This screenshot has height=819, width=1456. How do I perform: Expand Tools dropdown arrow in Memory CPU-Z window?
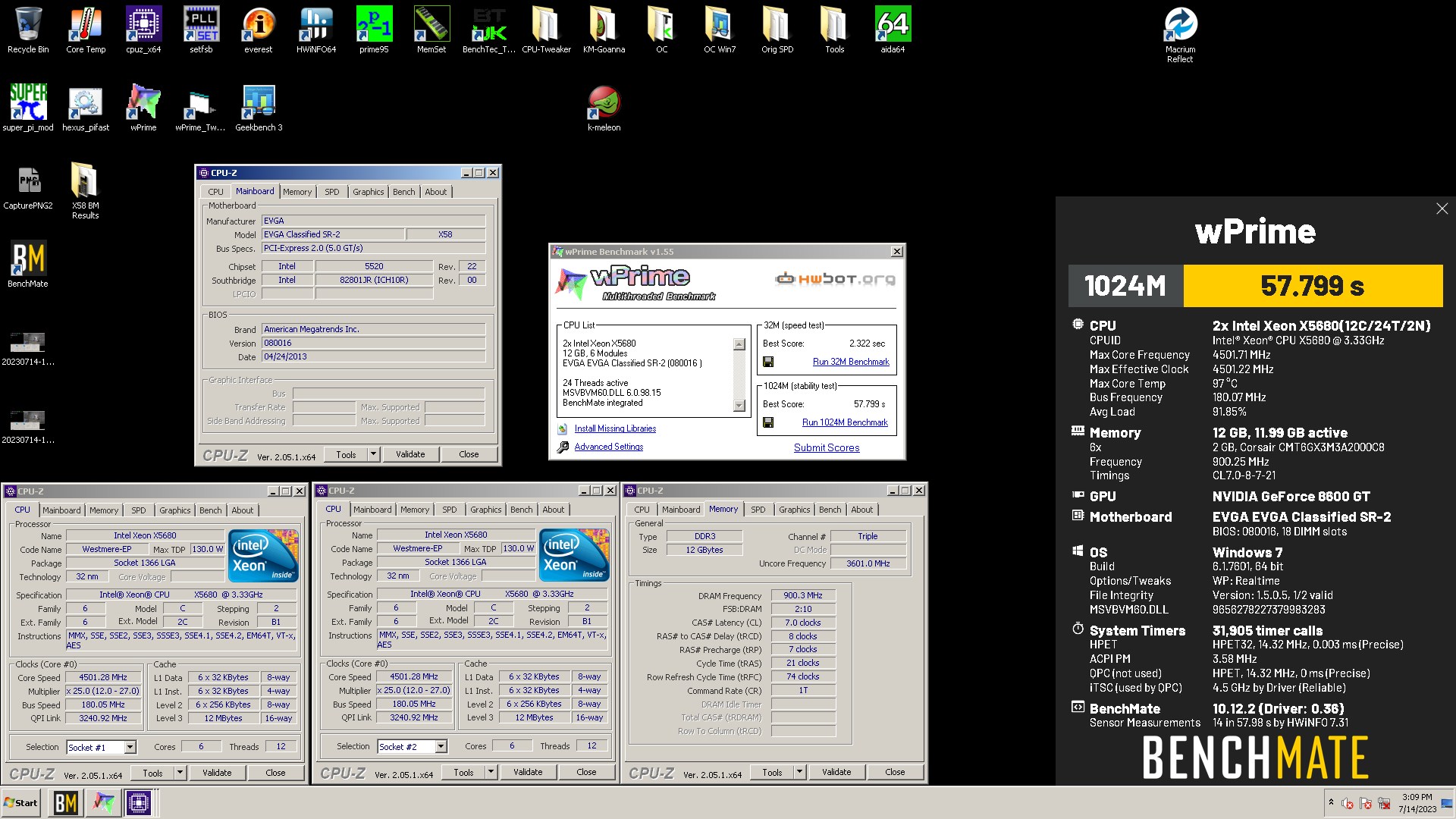pos(799,772)
